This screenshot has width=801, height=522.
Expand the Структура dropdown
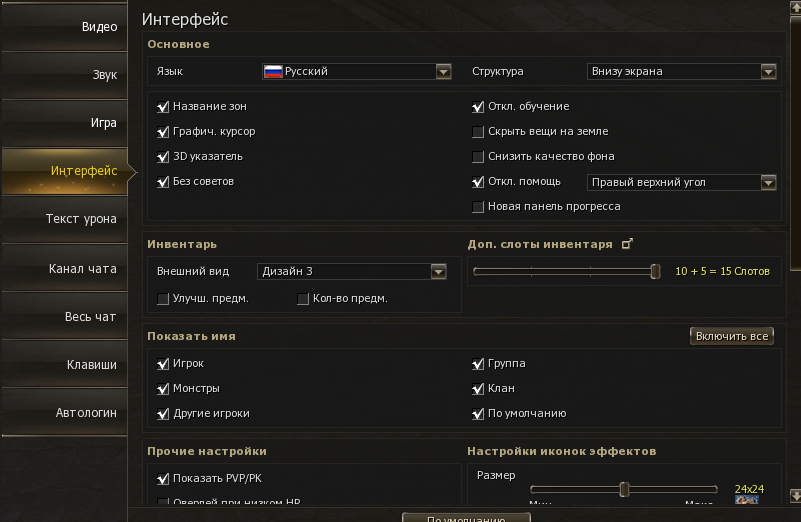(x=768, y=71)
